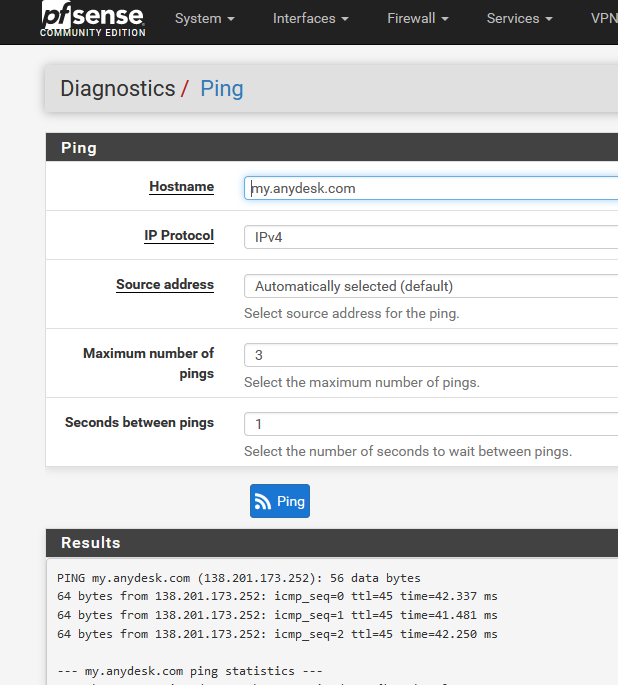Click the pfSense Community Edition logo
The height and width of the screenshot is (685, 618).
coord(93,19)
